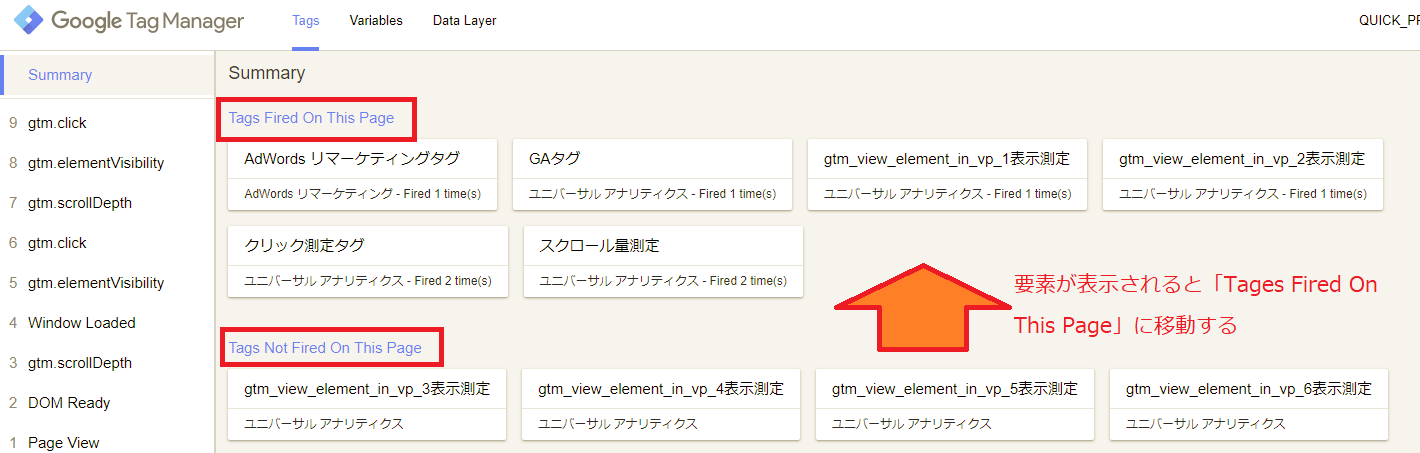Open the GAタグ tag card

652,175
